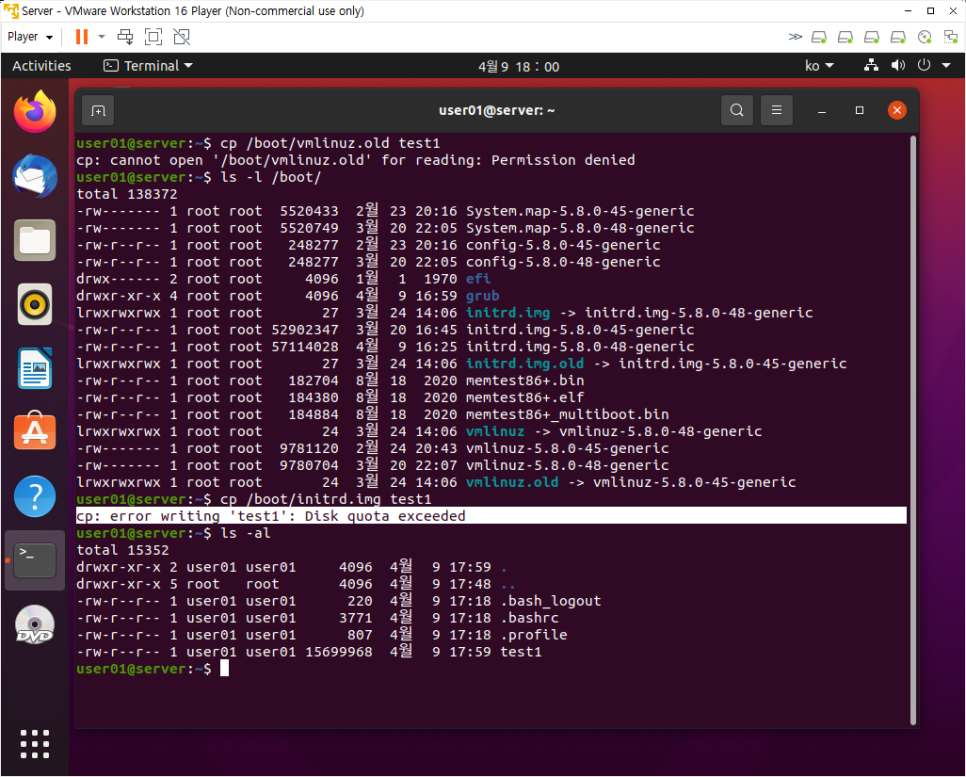Select the Terminal icon in the dock
966x777 pixels.
coord(35,560)
